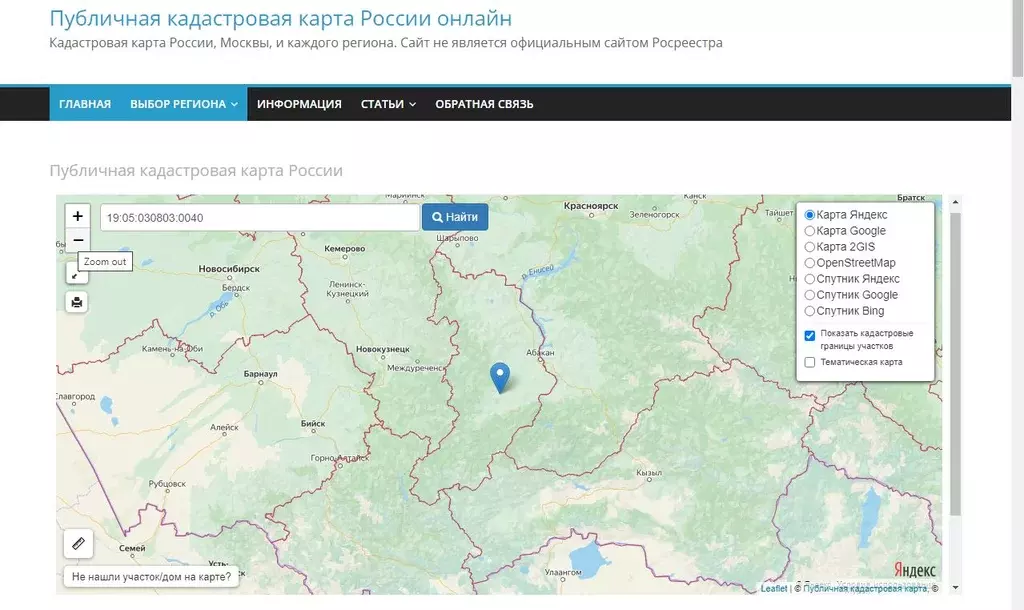Screen dimensions: 1024x610
Task: Click the cadastral number search field
Action: point(260,217)
